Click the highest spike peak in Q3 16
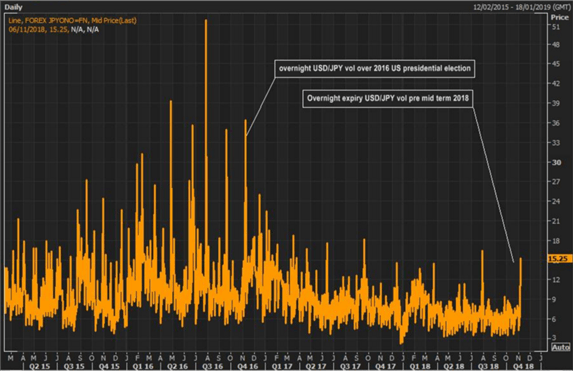This screenshot has height=371, width=573. point(206,20)
